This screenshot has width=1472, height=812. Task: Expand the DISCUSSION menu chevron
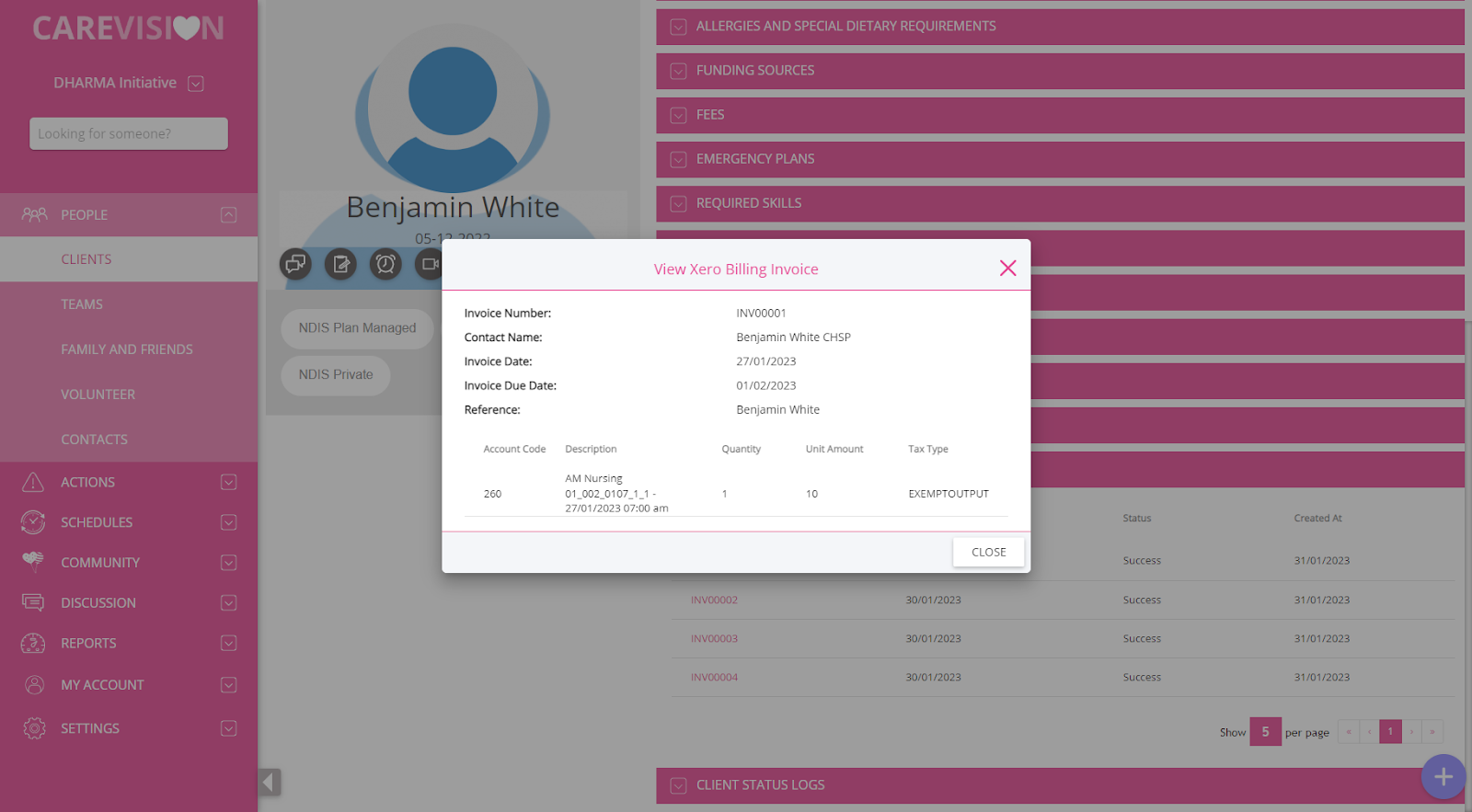tap(229, 603)
